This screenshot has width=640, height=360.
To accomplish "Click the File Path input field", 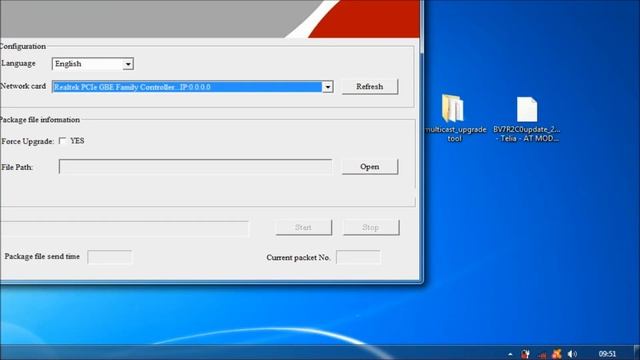I will point(195,167).
